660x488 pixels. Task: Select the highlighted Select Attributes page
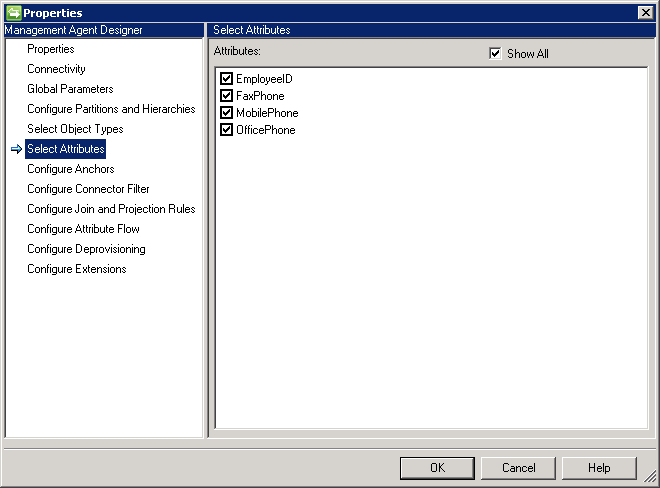(66, 149)
